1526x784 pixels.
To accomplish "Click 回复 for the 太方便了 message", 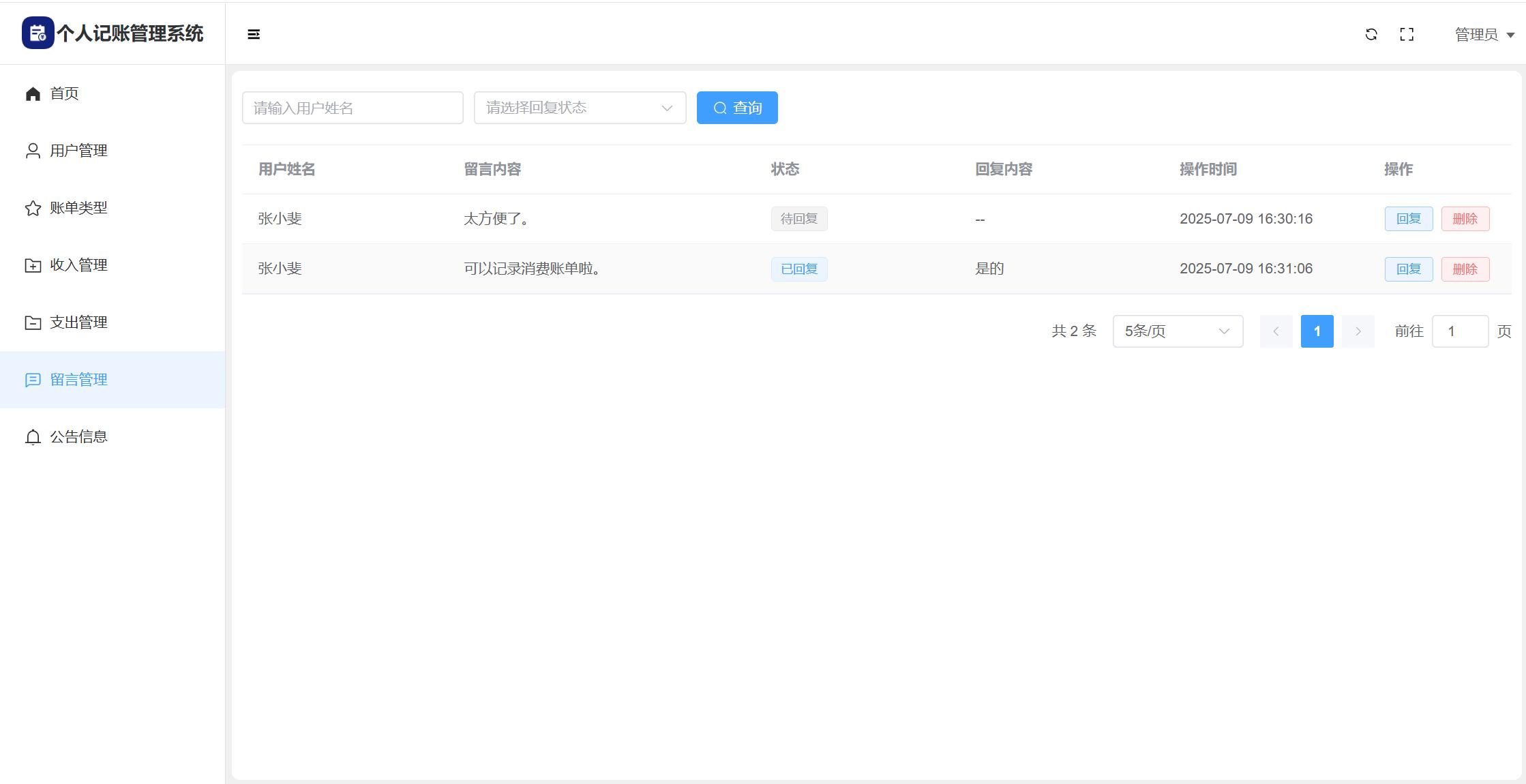I will (x=1408, y=219).
